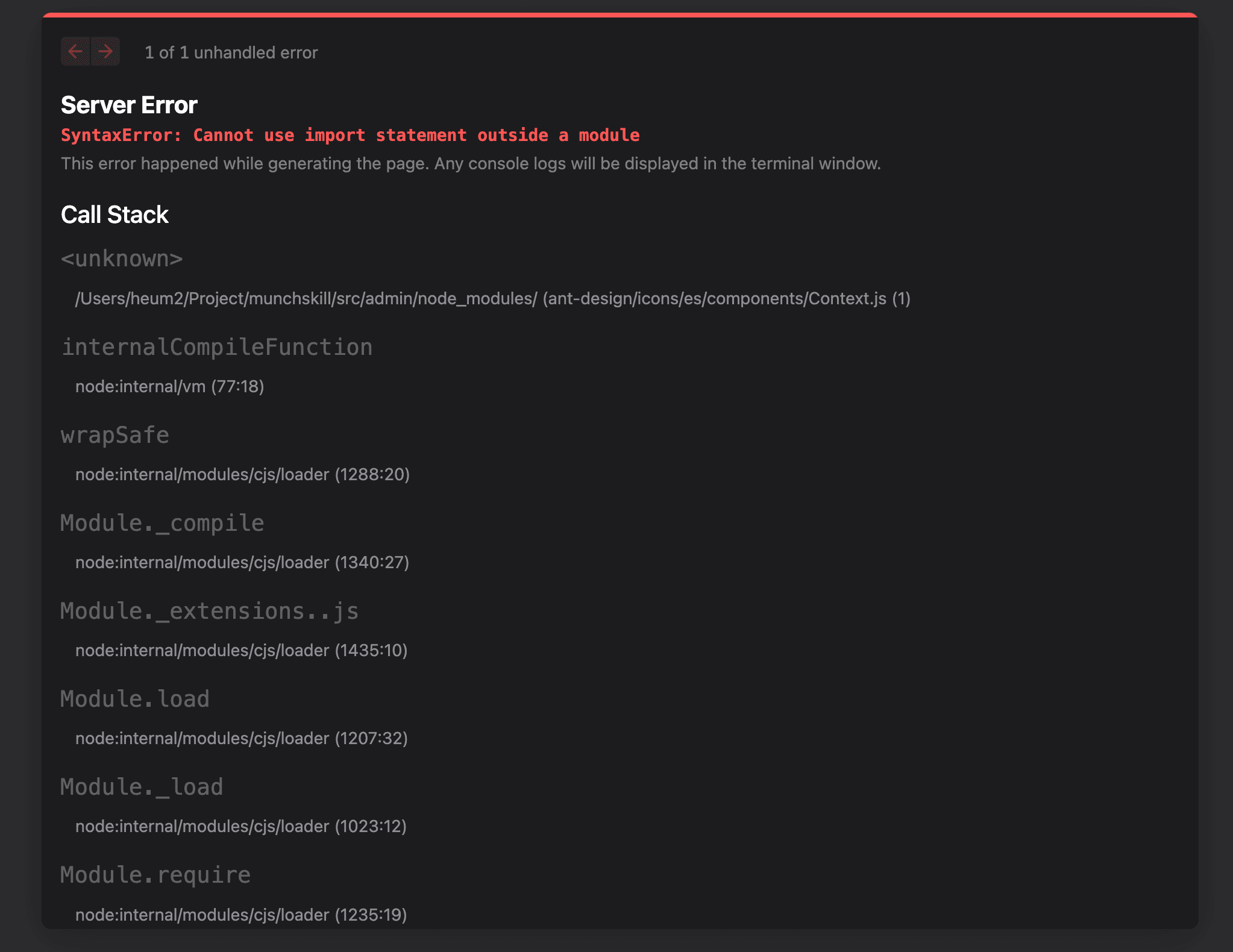
Task: Click the Server Error heading
Action: pos(129,105)
